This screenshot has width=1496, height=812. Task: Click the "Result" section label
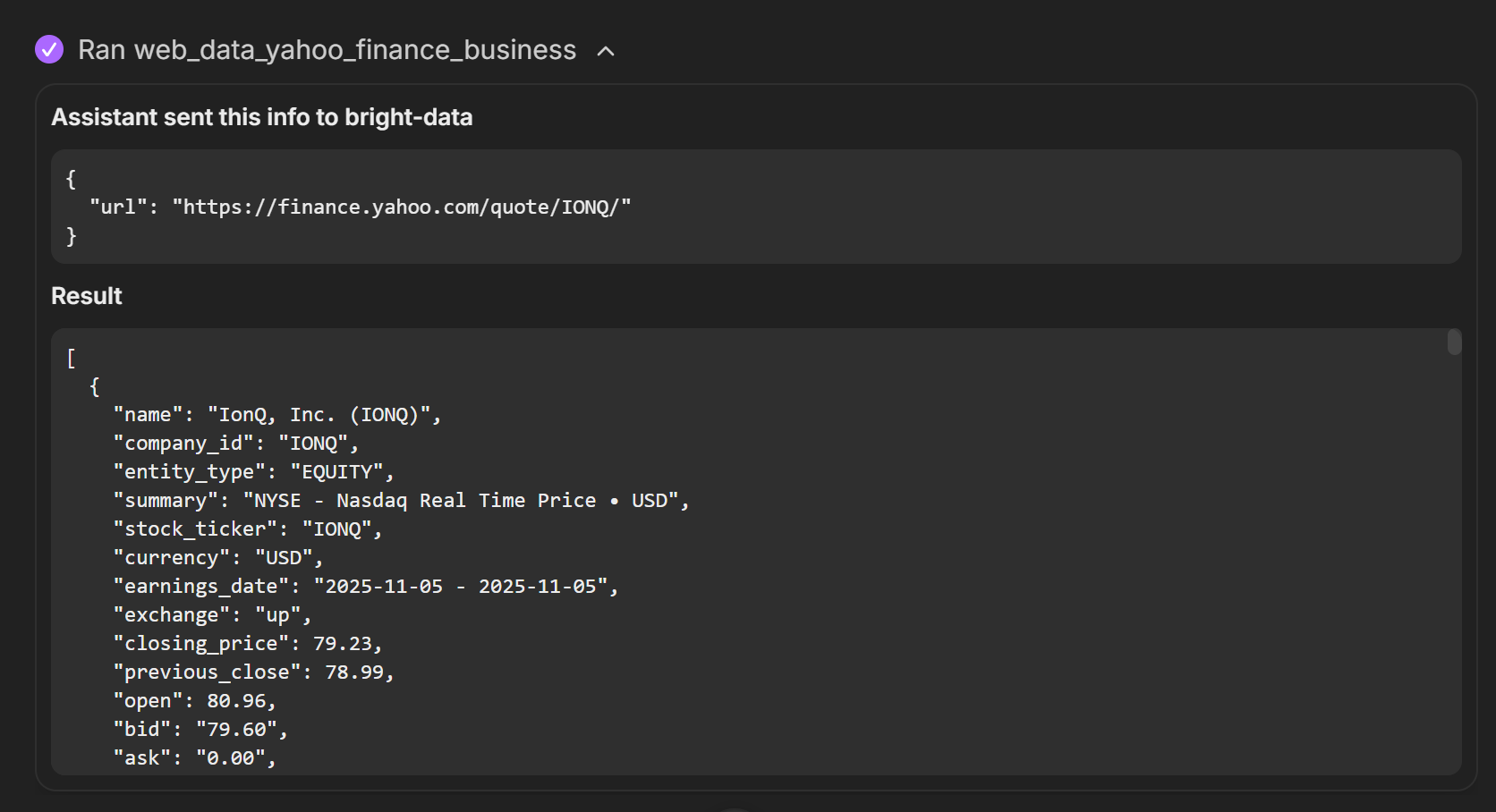[x=86, y=295]
